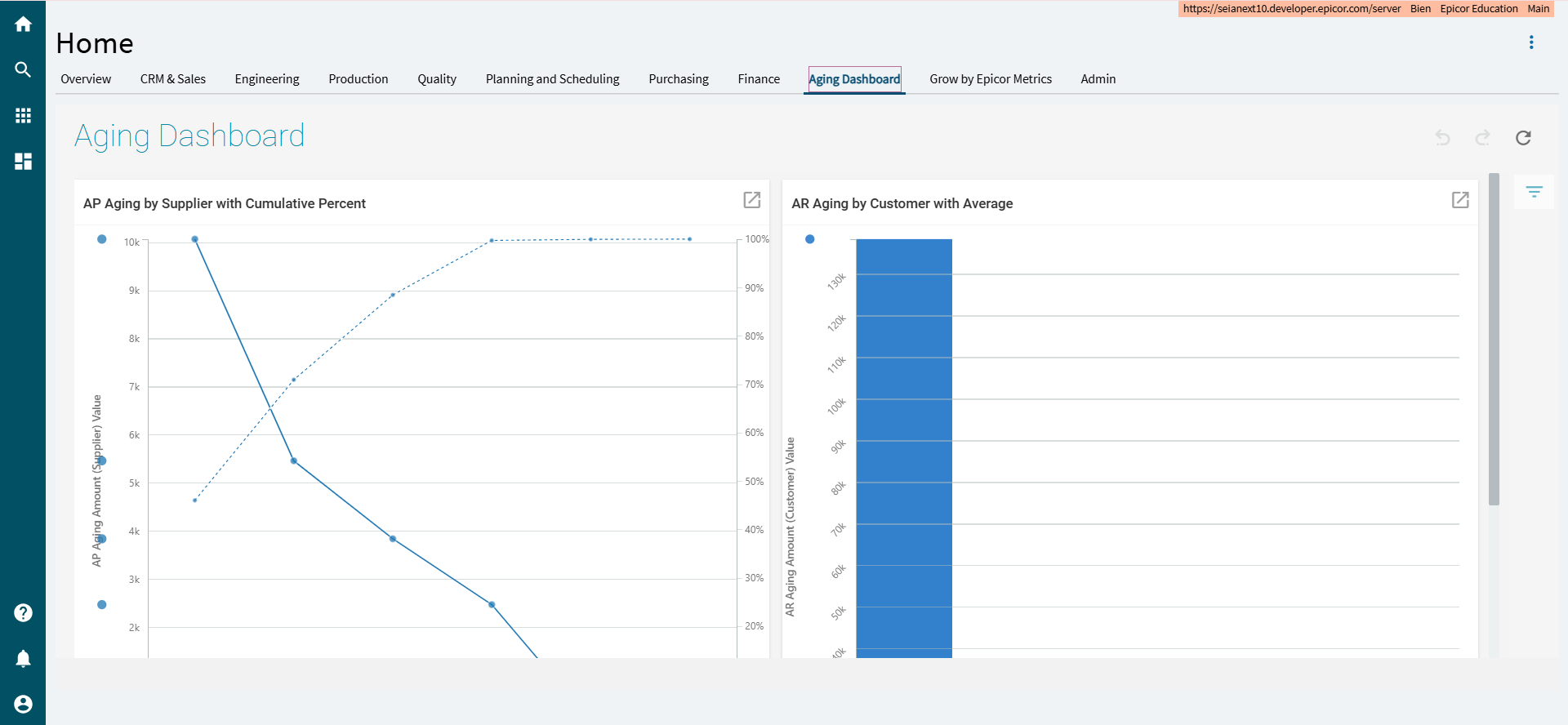This screenshot has width=1568, height=725.
Task: Click the dashboard tiles icon in sidebar
Action: point(23,162)
